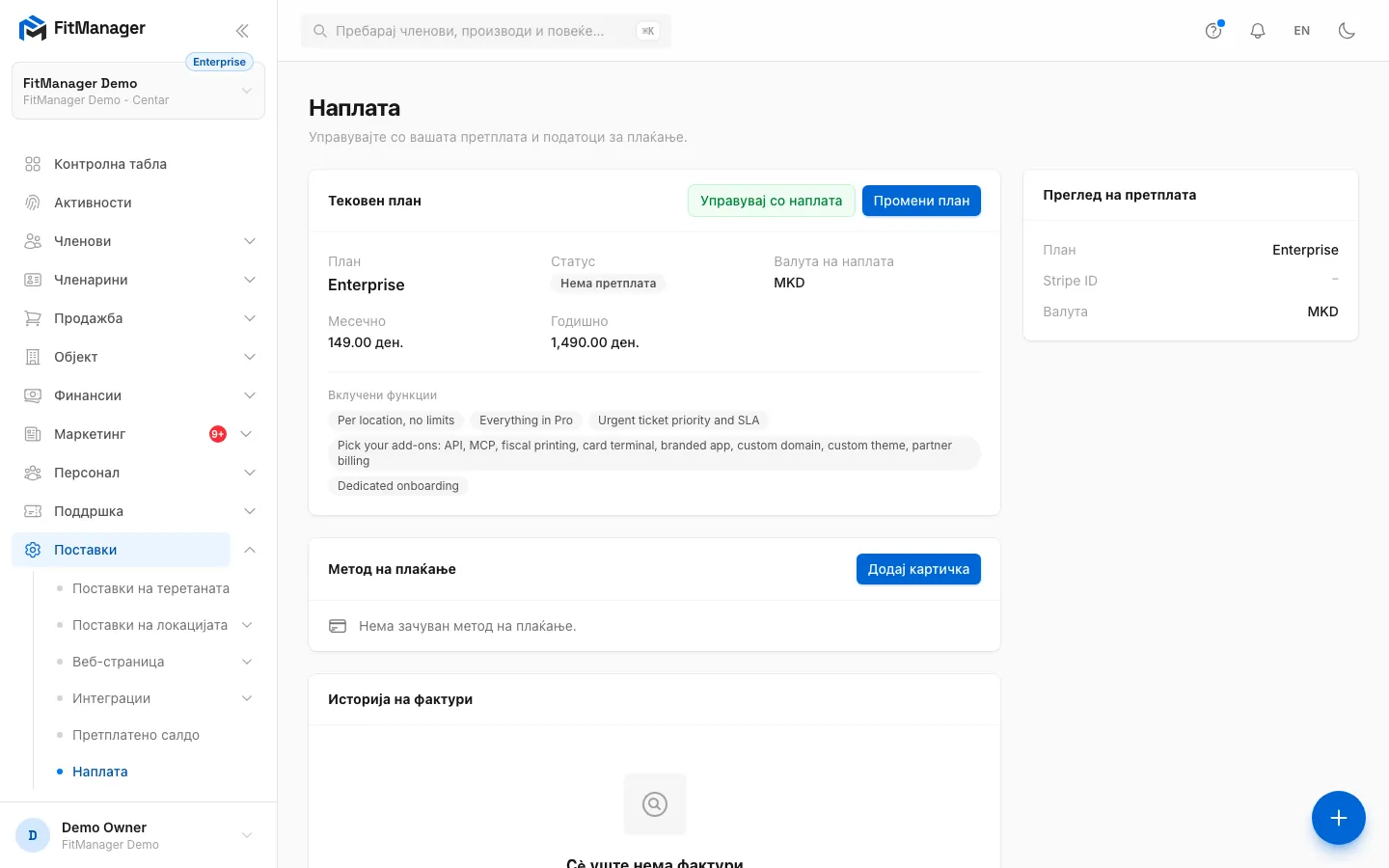Click the Поддршка ticket icon
1389x868 pixels.
(33, 511)
